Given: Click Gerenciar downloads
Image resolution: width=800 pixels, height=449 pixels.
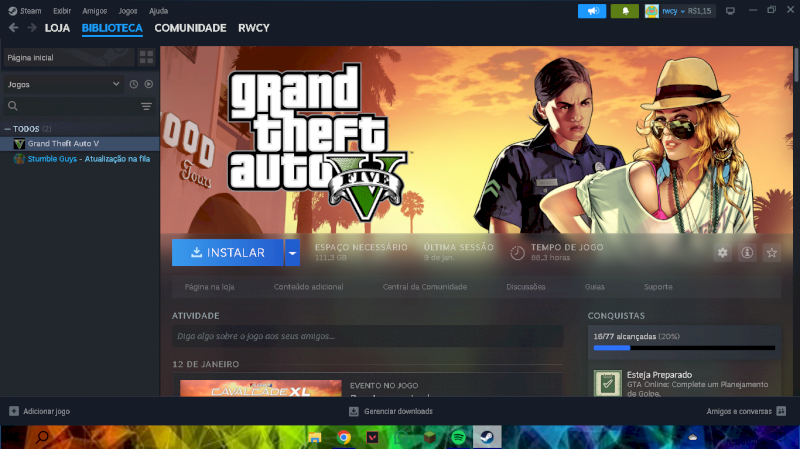Looking at the screenshot, I should (x=398, y=411).
